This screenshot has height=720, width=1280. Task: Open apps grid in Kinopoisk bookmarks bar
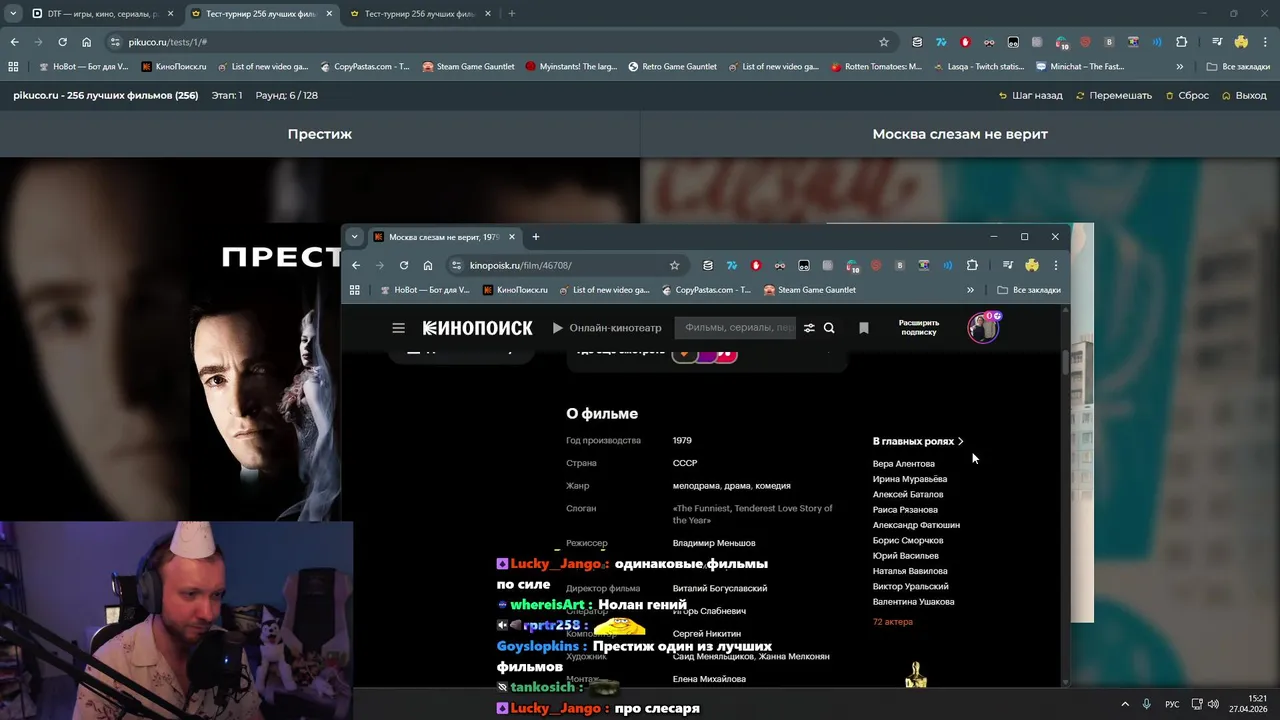click(x=354, y=290)
